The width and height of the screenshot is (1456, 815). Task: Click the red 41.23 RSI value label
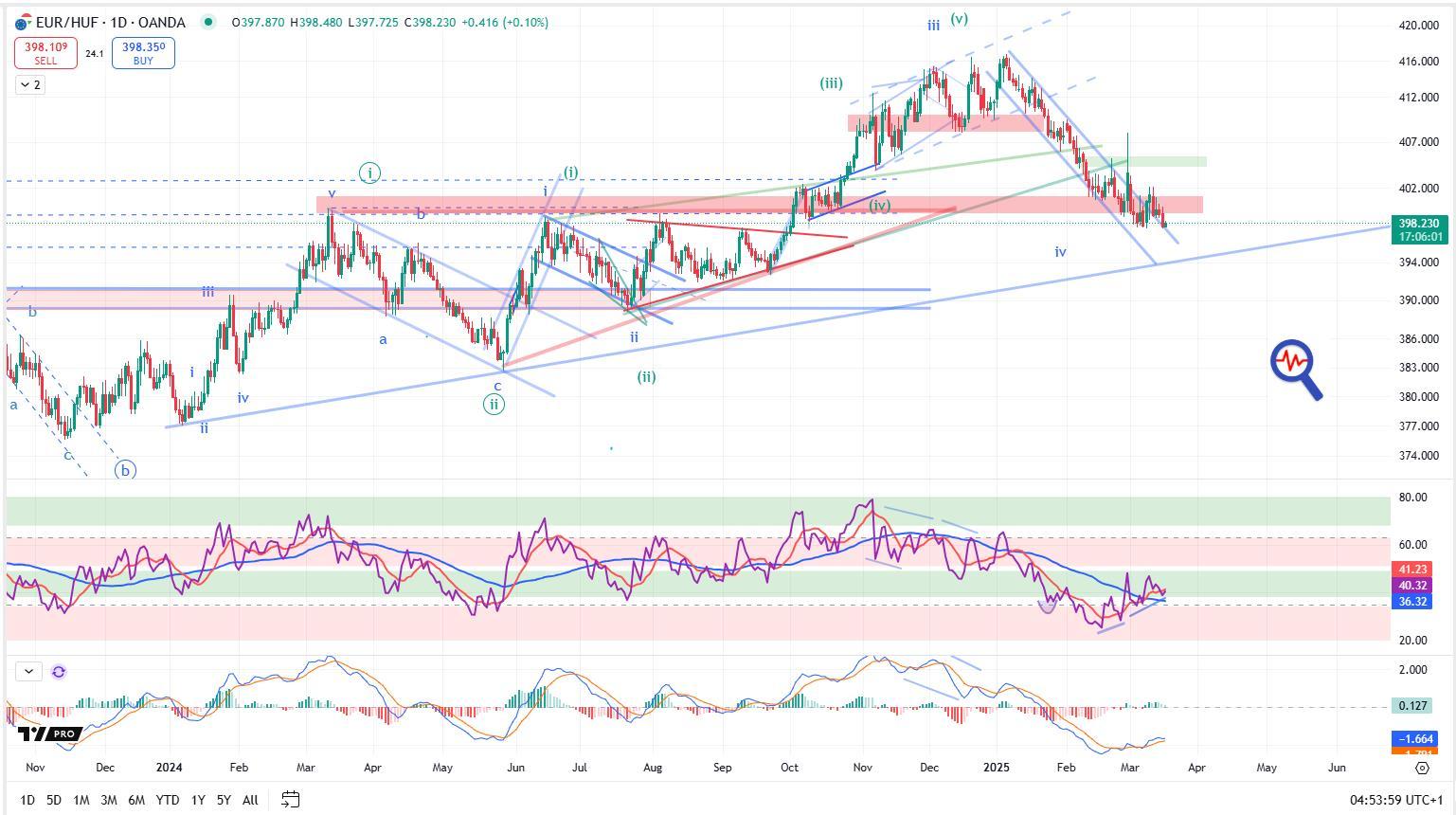(1411, 570)
